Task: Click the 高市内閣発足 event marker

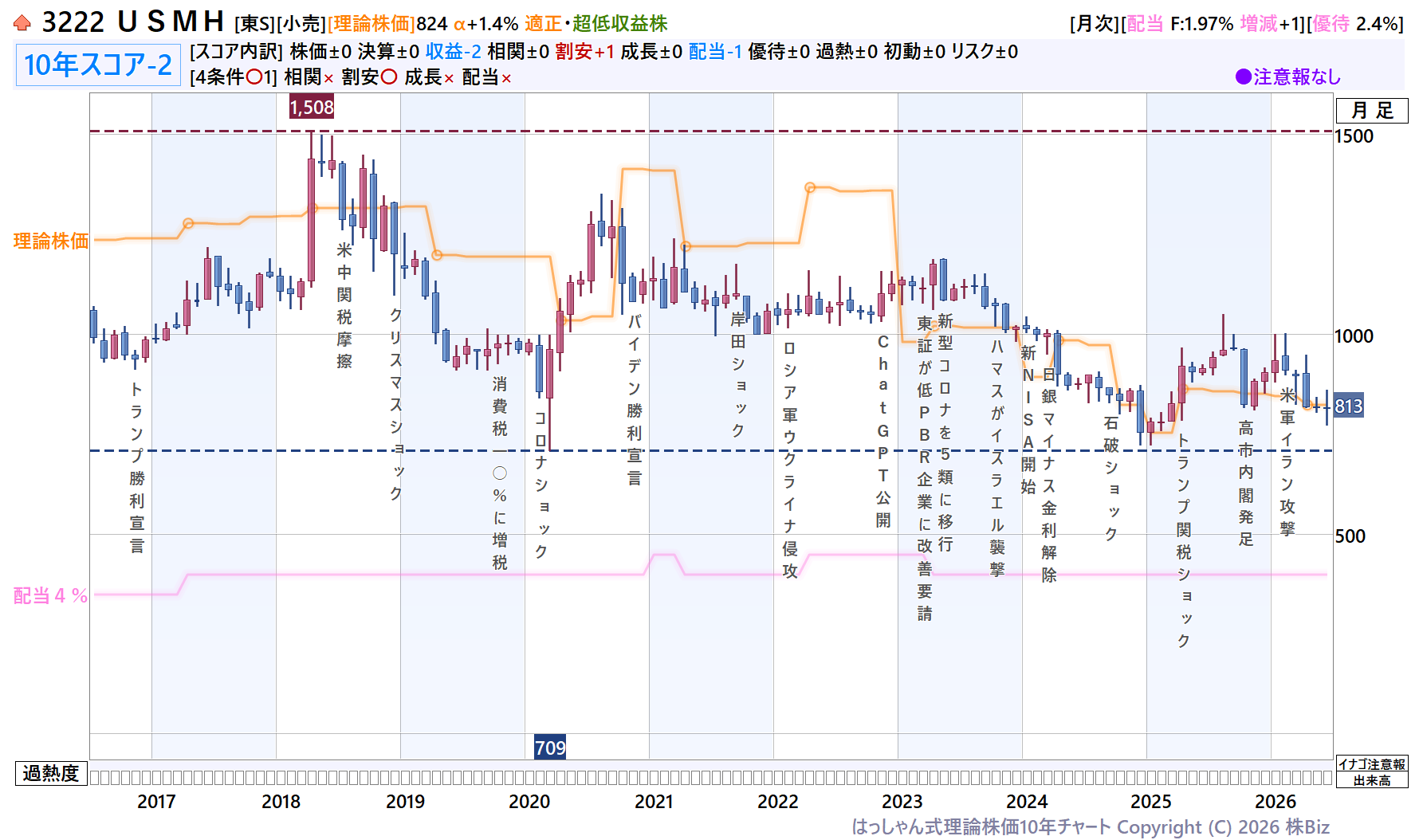Action: tap(1246, 483)
